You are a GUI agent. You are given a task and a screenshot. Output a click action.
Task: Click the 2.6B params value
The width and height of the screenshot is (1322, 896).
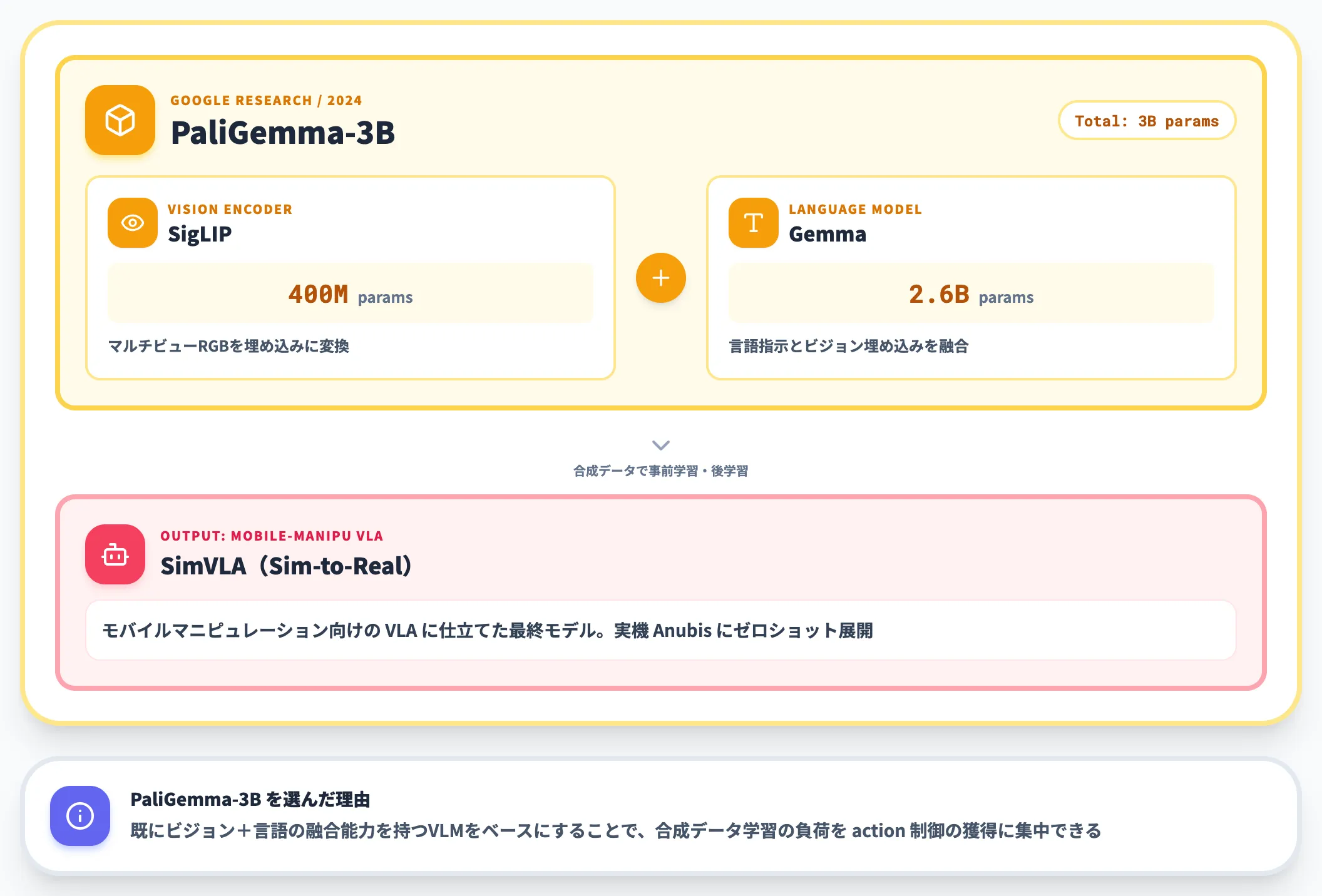tap(971, 294)
